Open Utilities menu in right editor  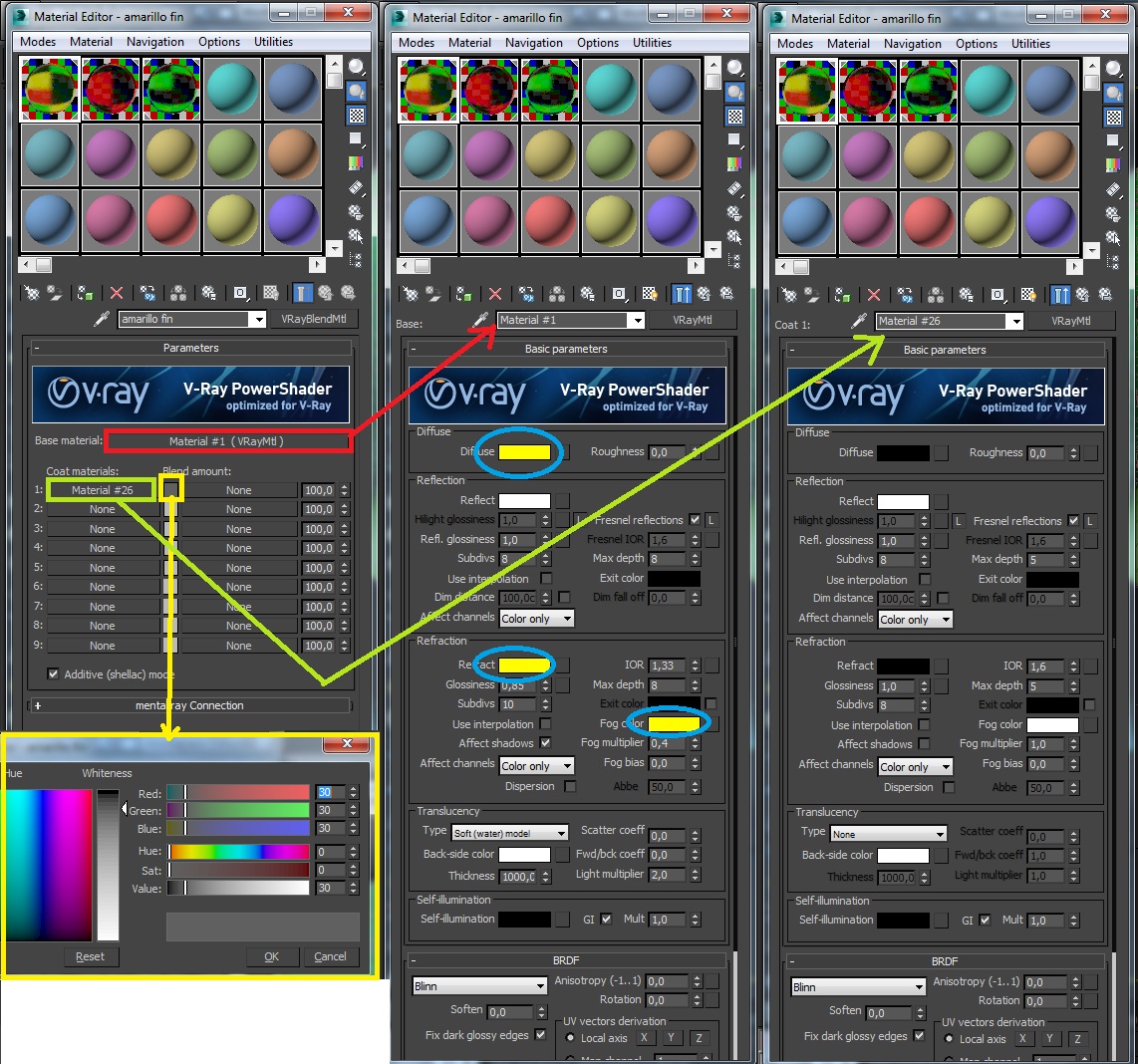[1030, 43]
